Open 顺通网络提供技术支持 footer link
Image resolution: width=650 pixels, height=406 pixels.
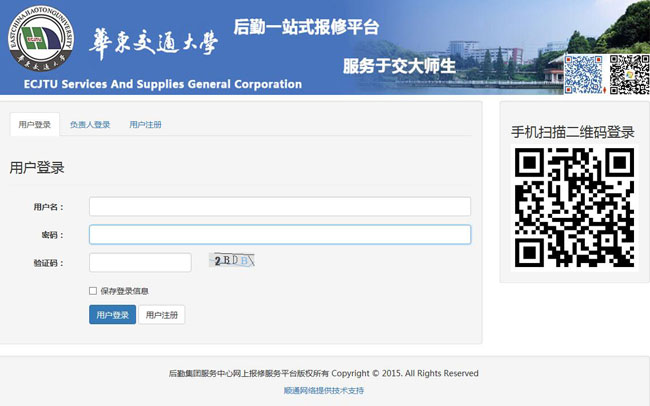pos(324,390)
